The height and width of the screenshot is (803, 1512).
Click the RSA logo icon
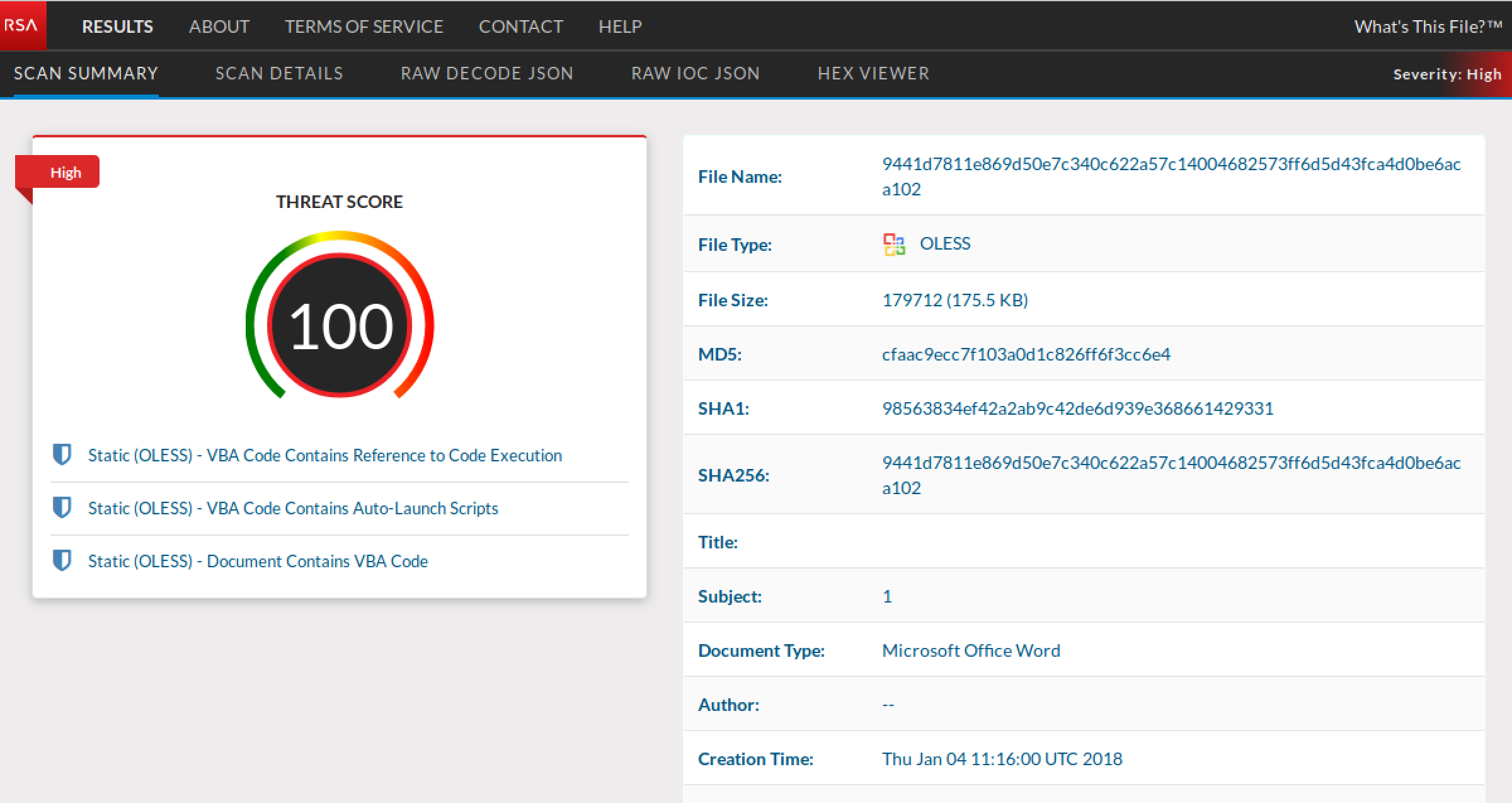tap(22, 25)
